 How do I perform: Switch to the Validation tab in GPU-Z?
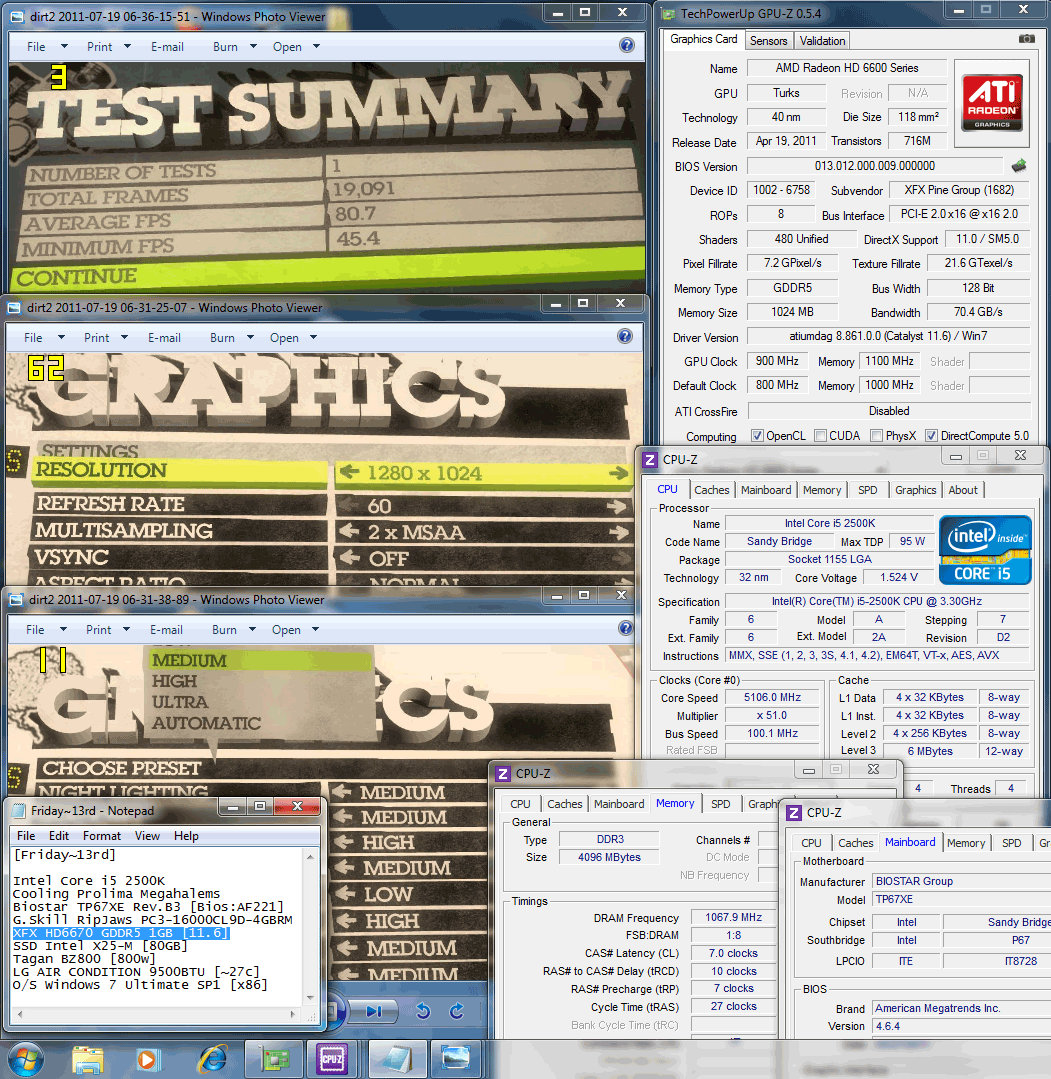click(x=822, y=41)
